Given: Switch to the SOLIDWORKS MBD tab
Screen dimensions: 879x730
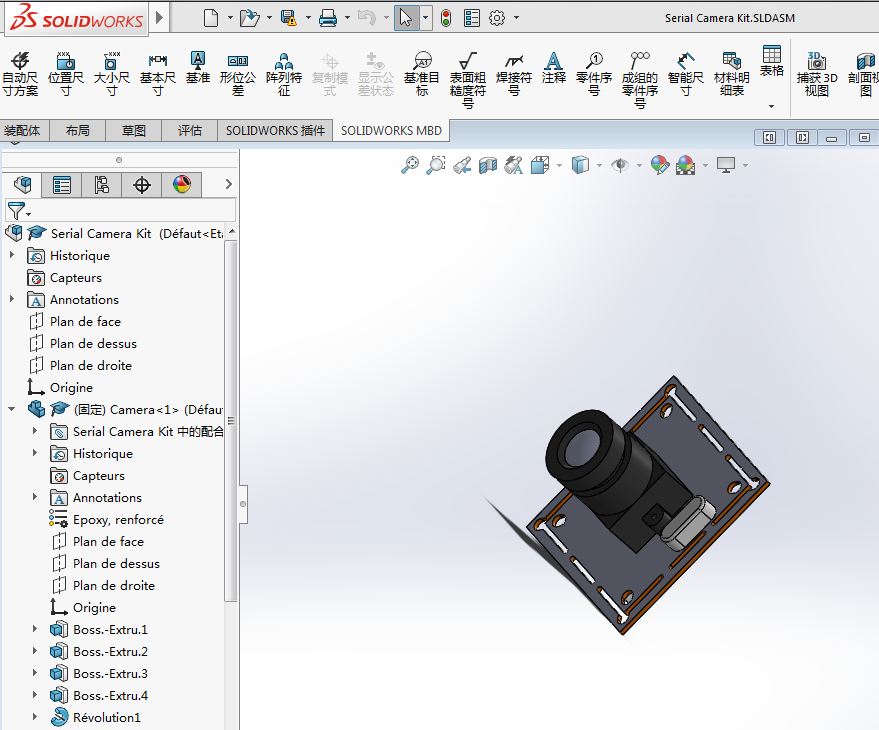Looking at the screenshot, I should (391, 131).
